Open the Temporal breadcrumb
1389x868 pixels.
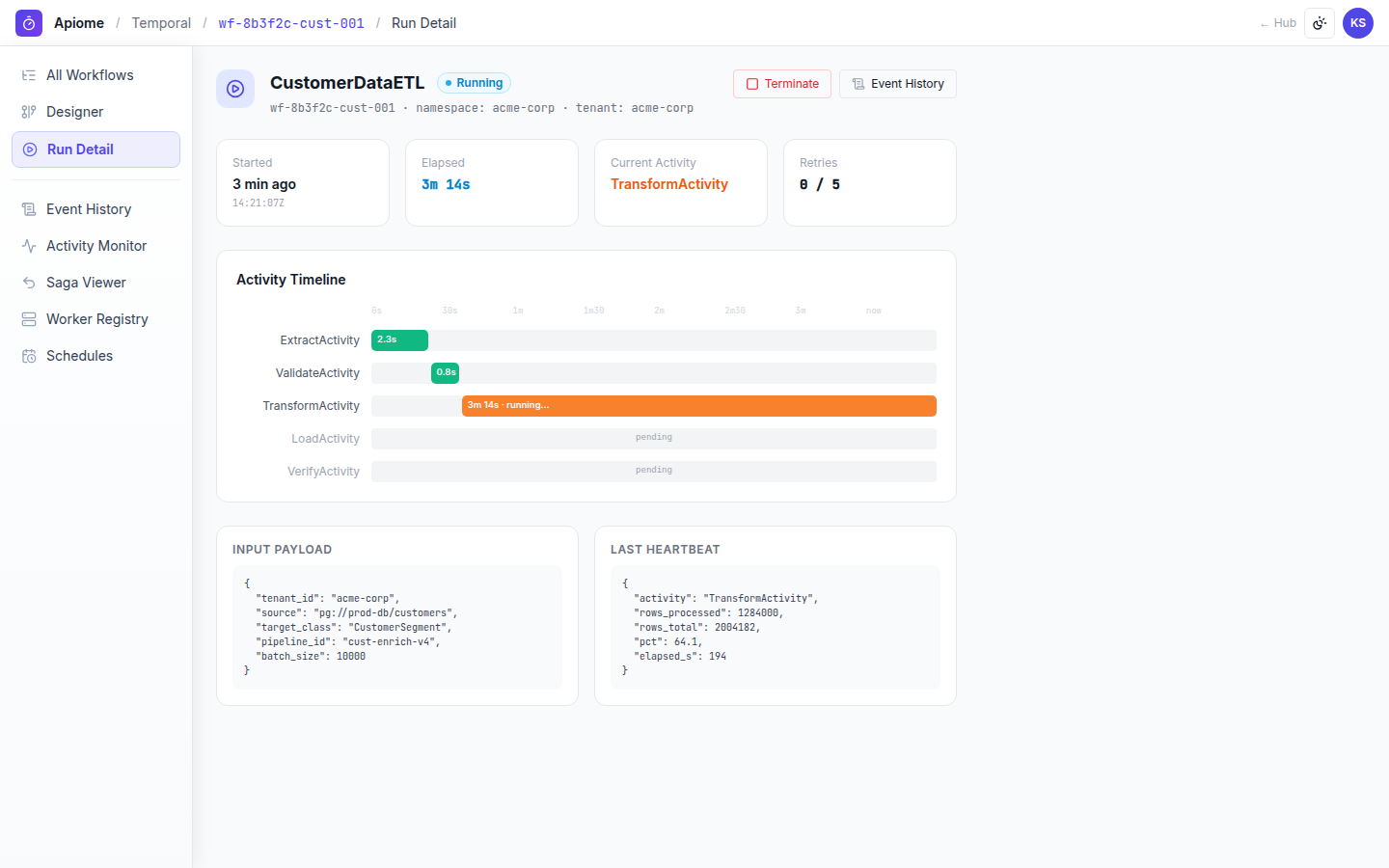pos(161,23)
